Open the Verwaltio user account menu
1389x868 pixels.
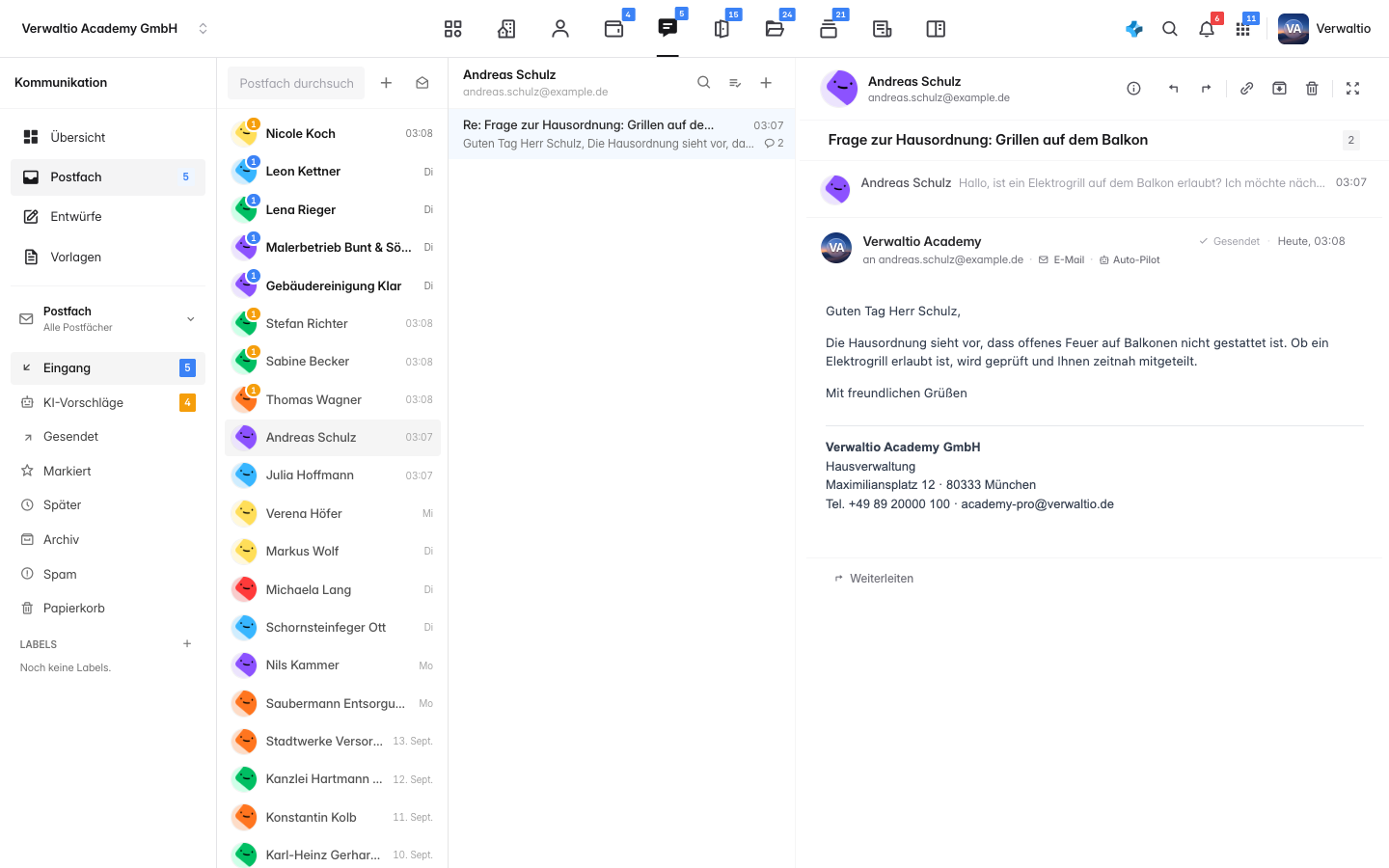tap(1324, 29)
